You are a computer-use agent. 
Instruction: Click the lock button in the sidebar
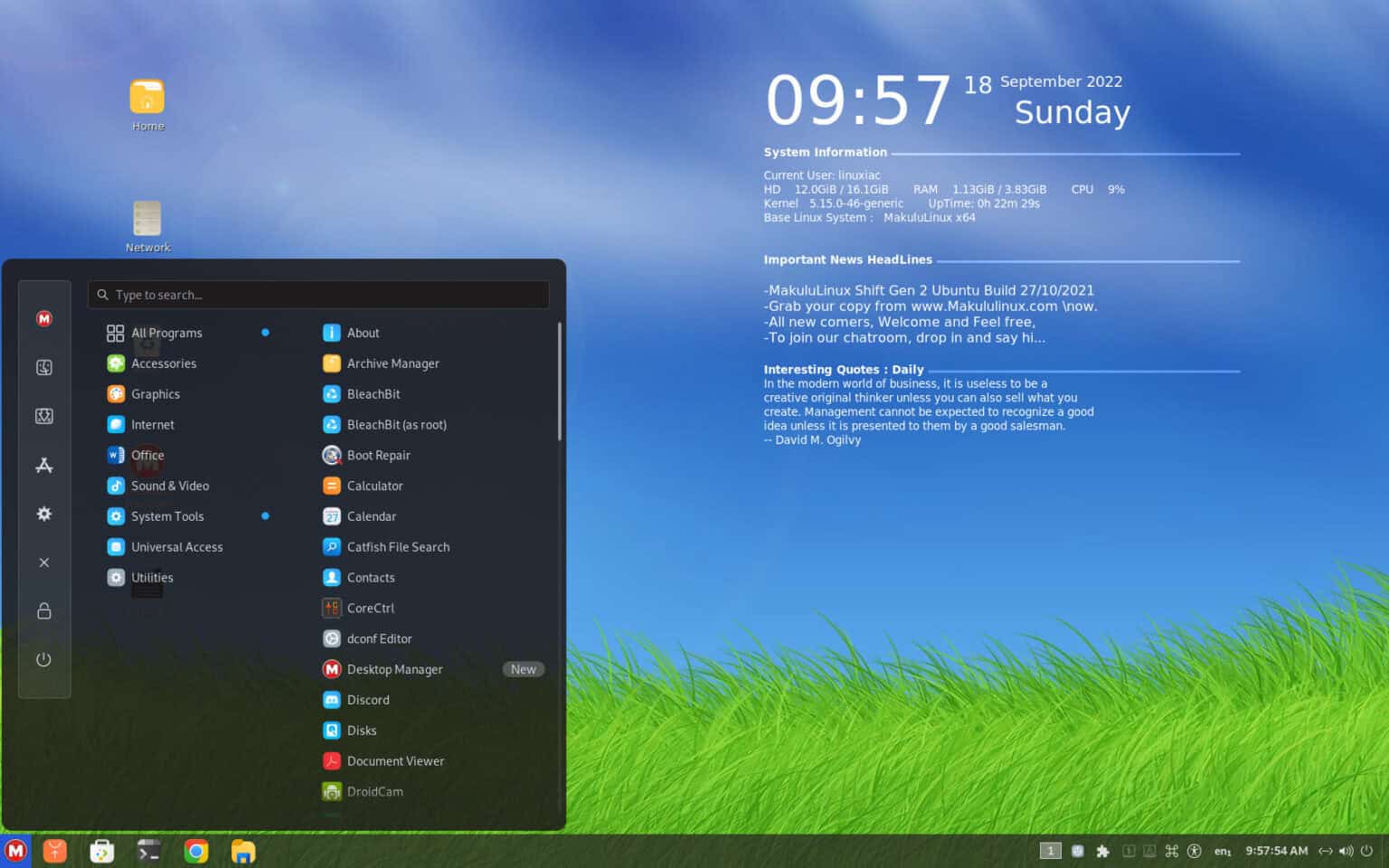tap(44, 611)
